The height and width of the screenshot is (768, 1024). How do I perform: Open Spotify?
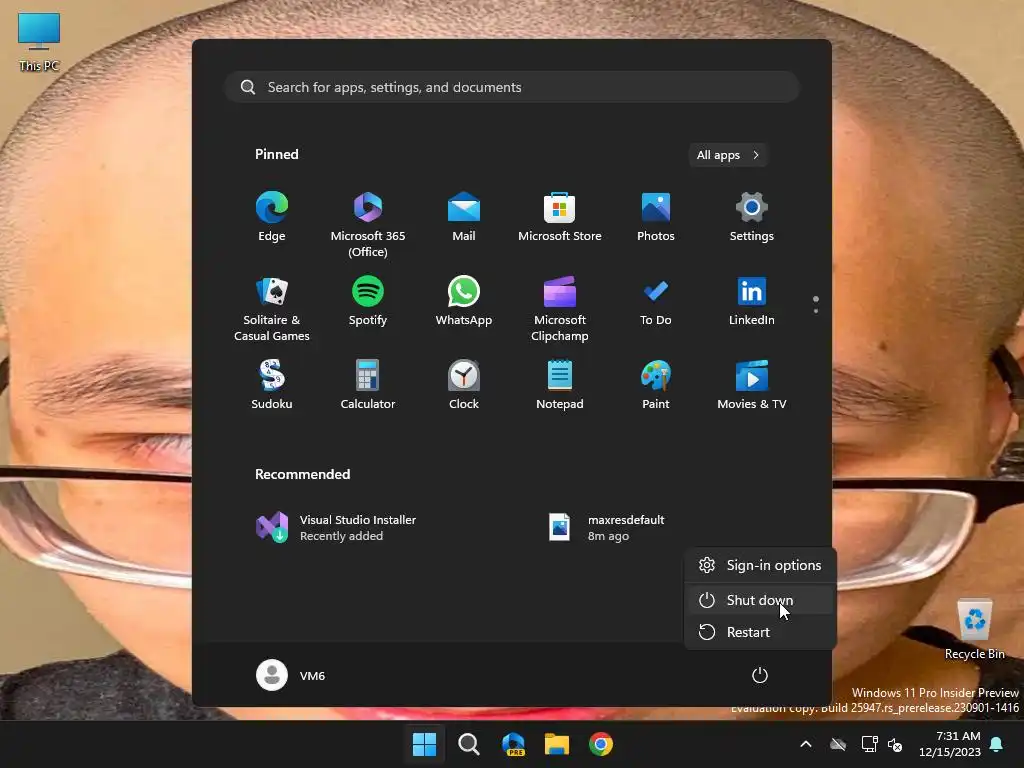[368, 302]
